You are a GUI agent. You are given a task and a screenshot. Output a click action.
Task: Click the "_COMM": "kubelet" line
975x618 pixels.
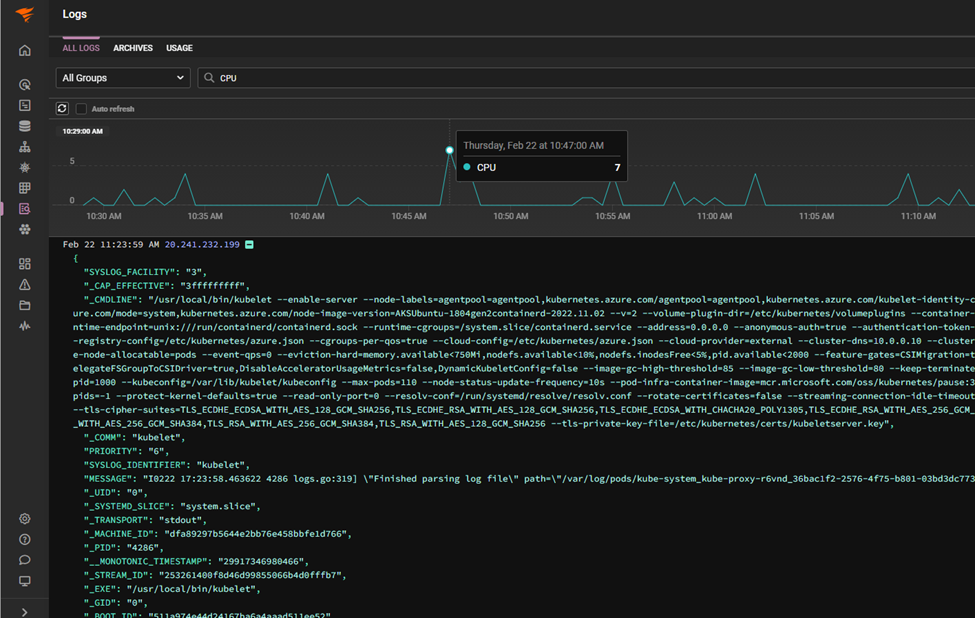click(134, 438)
